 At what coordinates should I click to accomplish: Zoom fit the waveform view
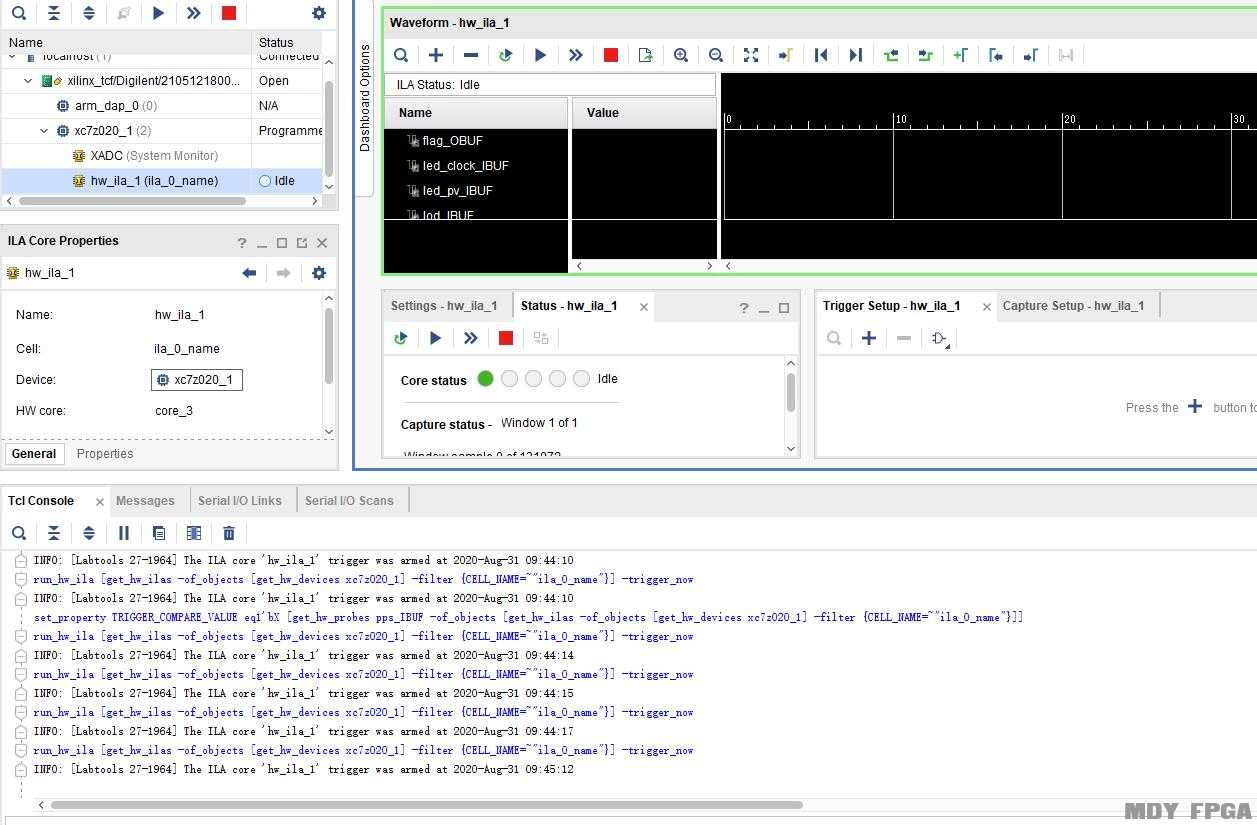(750, 55)
